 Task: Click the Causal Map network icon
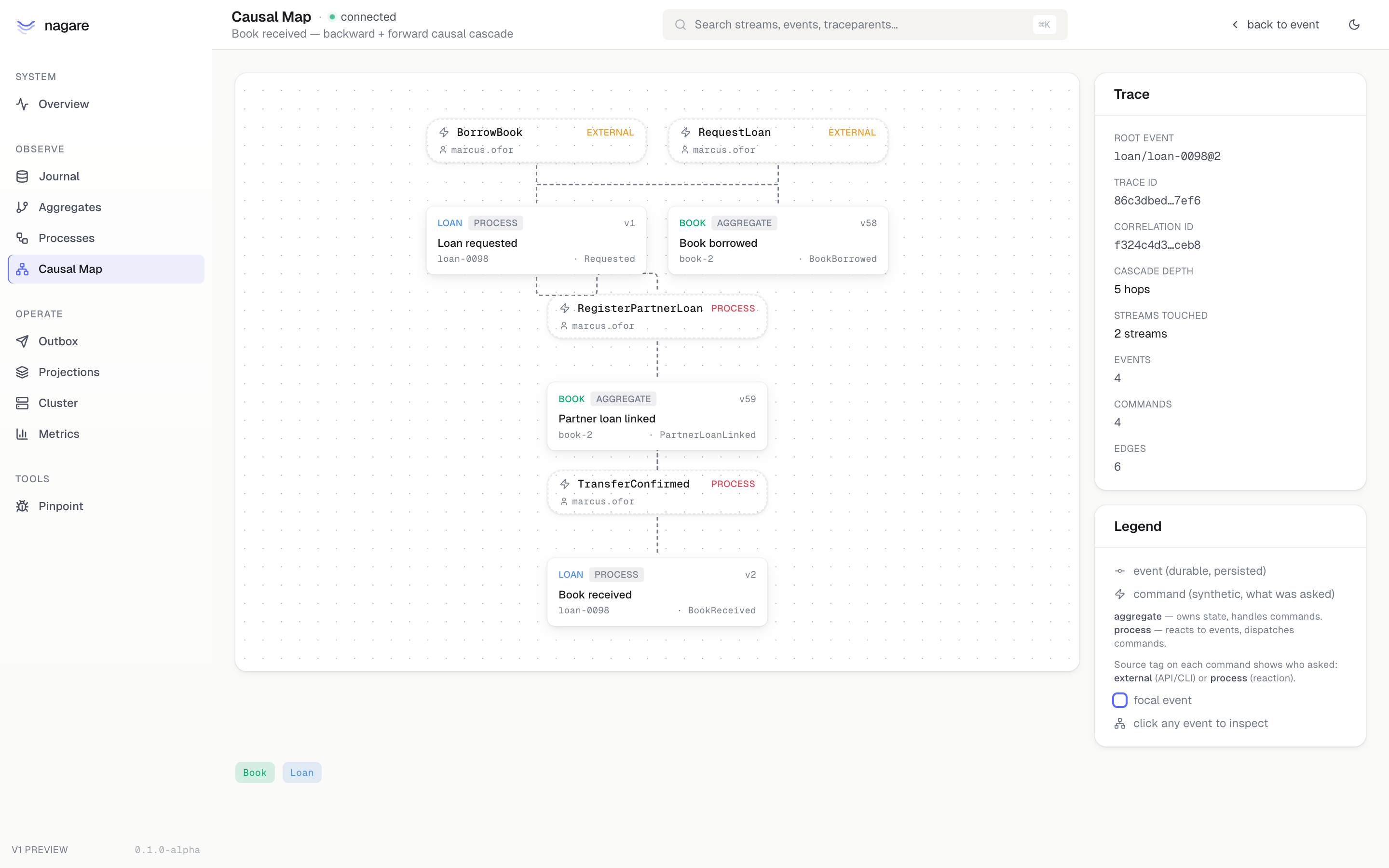coord(22,269)
